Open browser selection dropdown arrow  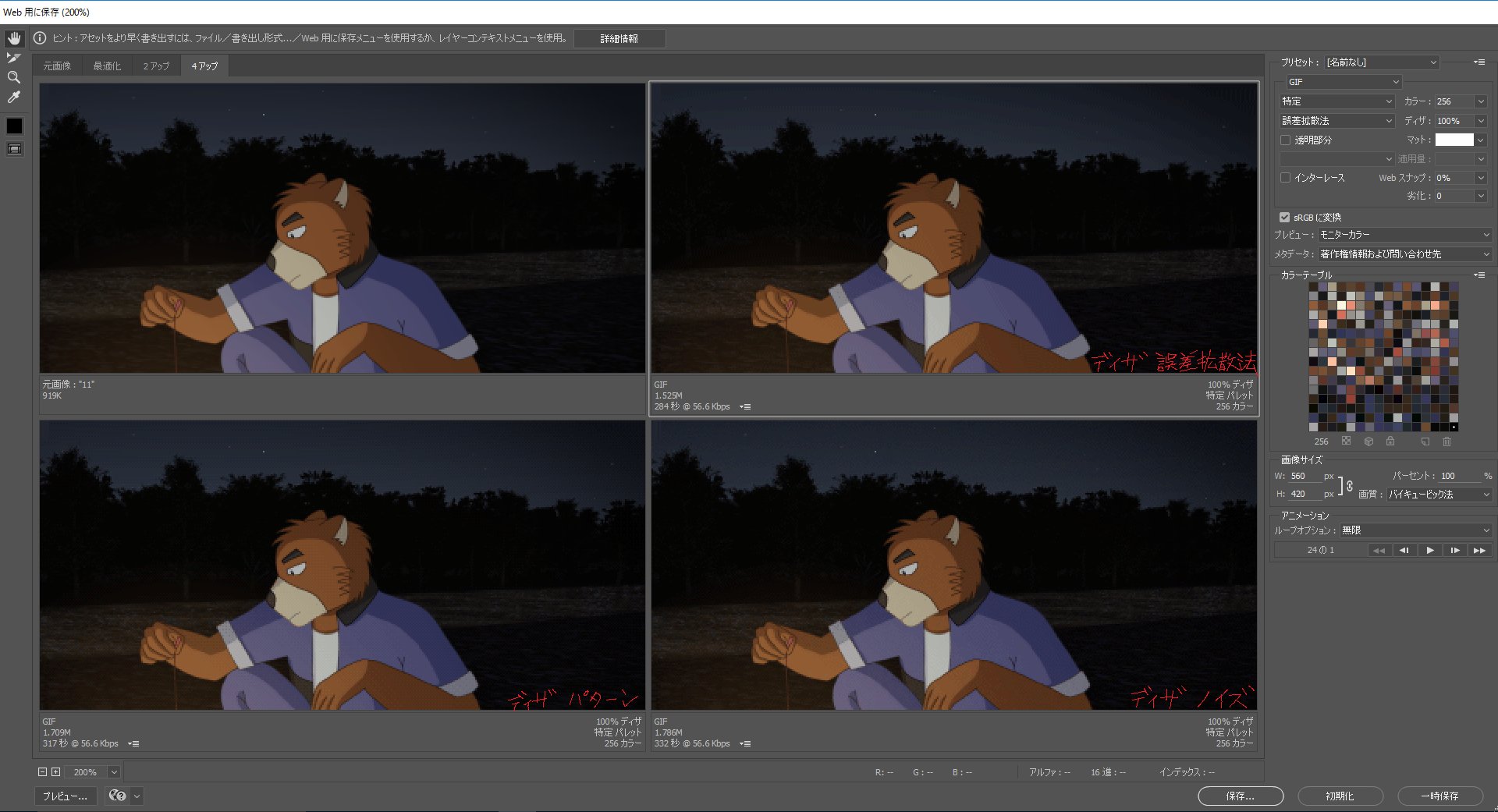point(137,796)
